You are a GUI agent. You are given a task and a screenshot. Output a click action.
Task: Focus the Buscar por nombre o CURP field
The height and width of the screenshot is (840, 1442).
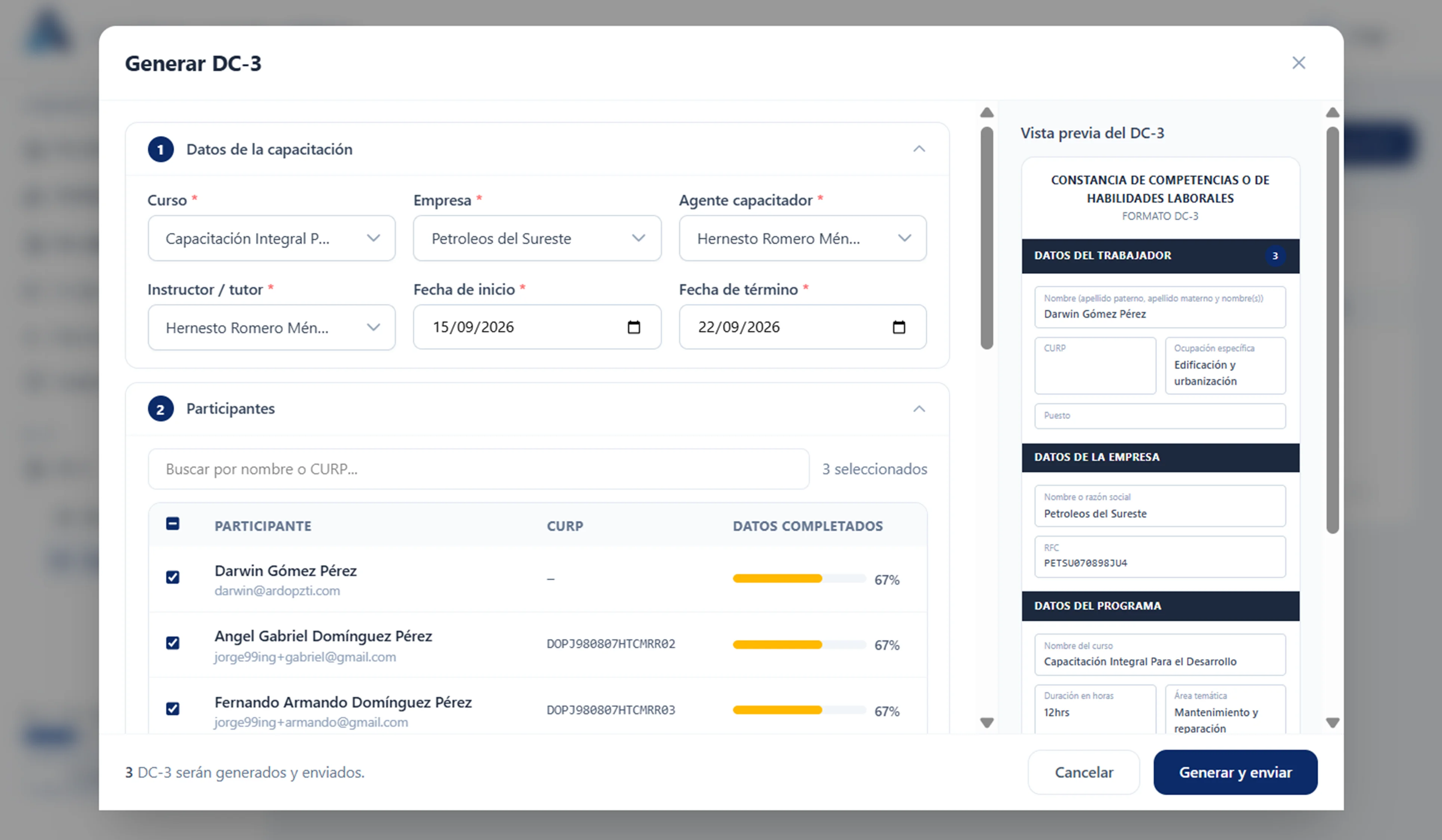pyautogui.click(x=478, y=469)
